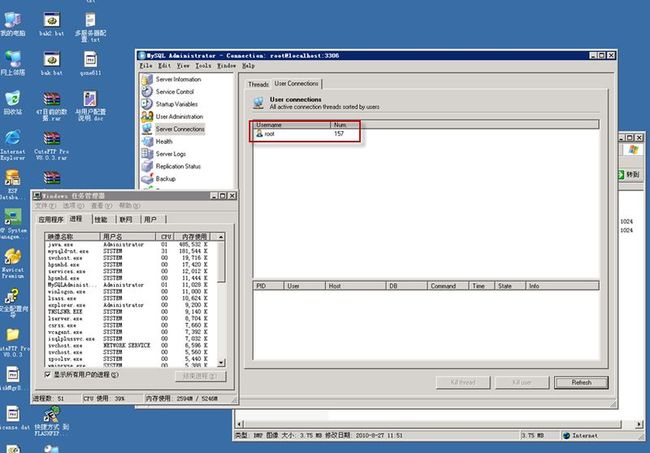Toggle 显示所有用户的进程 checkbox in Task Manager
The image size is (650, 453).
click(48, 374)
